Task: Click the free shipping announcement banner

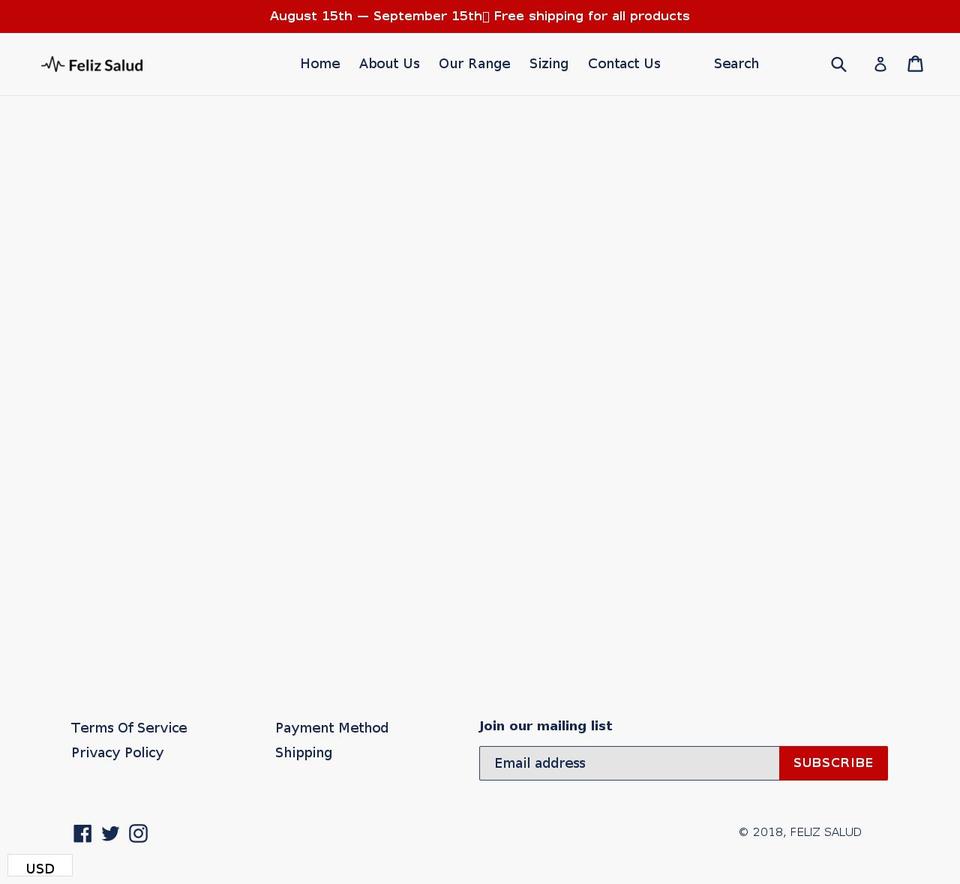Action: 480,16
